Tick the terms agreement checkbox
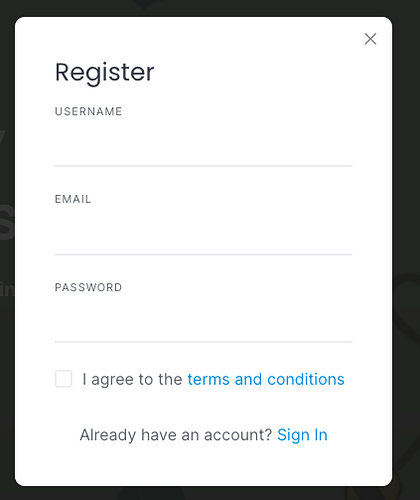This screenshot has height=500, width=420. (x=63, y=379)
